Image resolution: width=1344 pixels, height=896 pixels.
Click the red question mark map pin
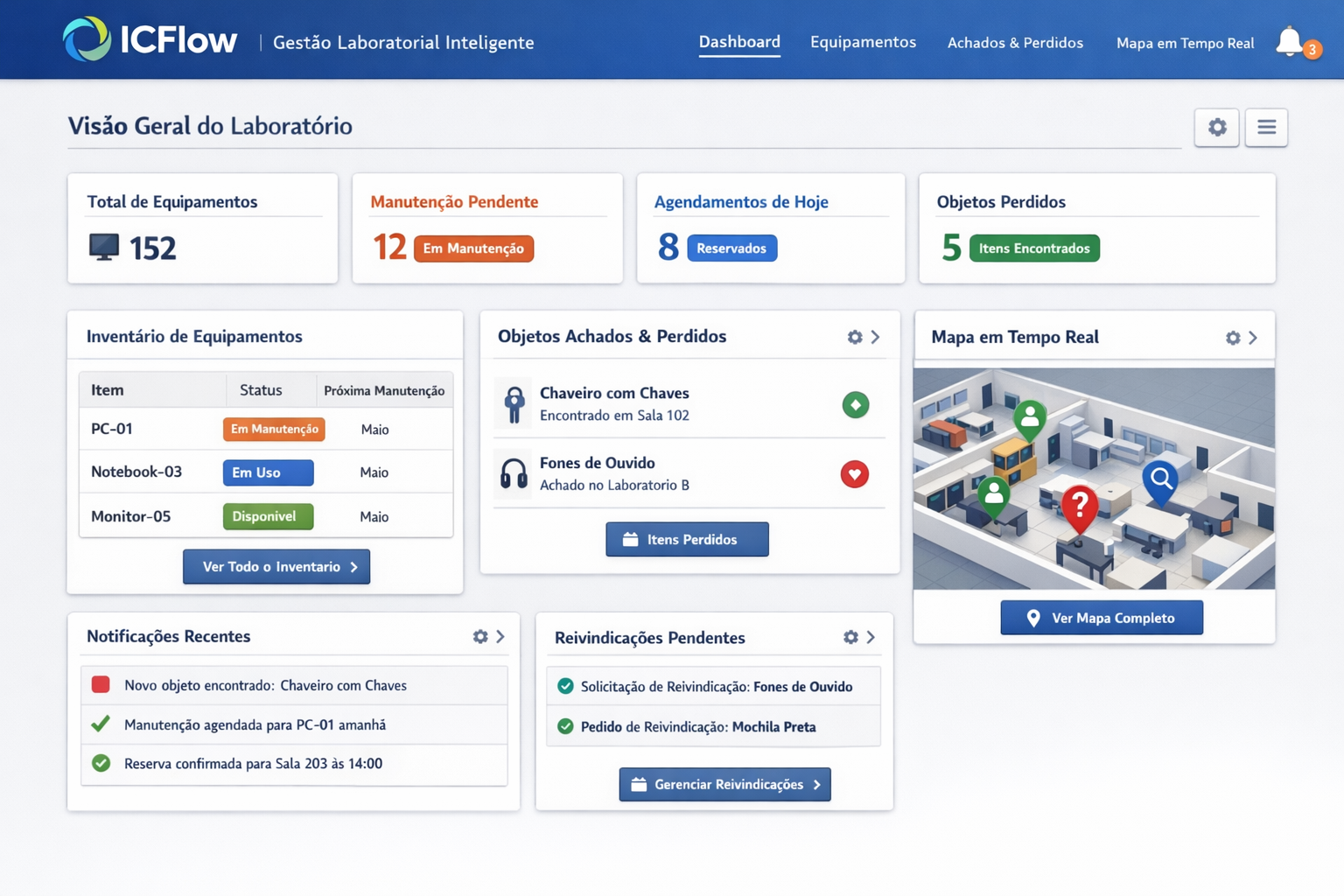tap(1080, 507)
